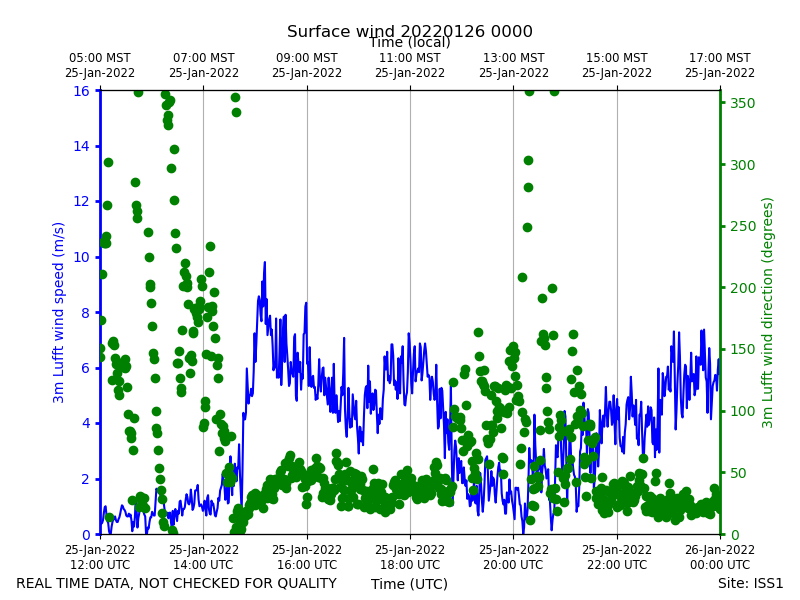Click the green '300' direction tick

click(x=742, y=165)
